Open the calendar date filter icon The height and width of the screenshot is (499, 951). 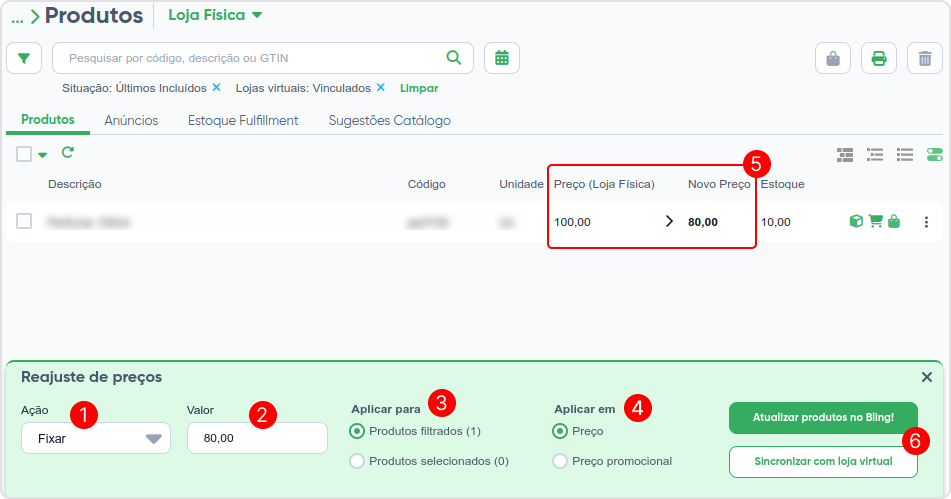click(502, 58)
